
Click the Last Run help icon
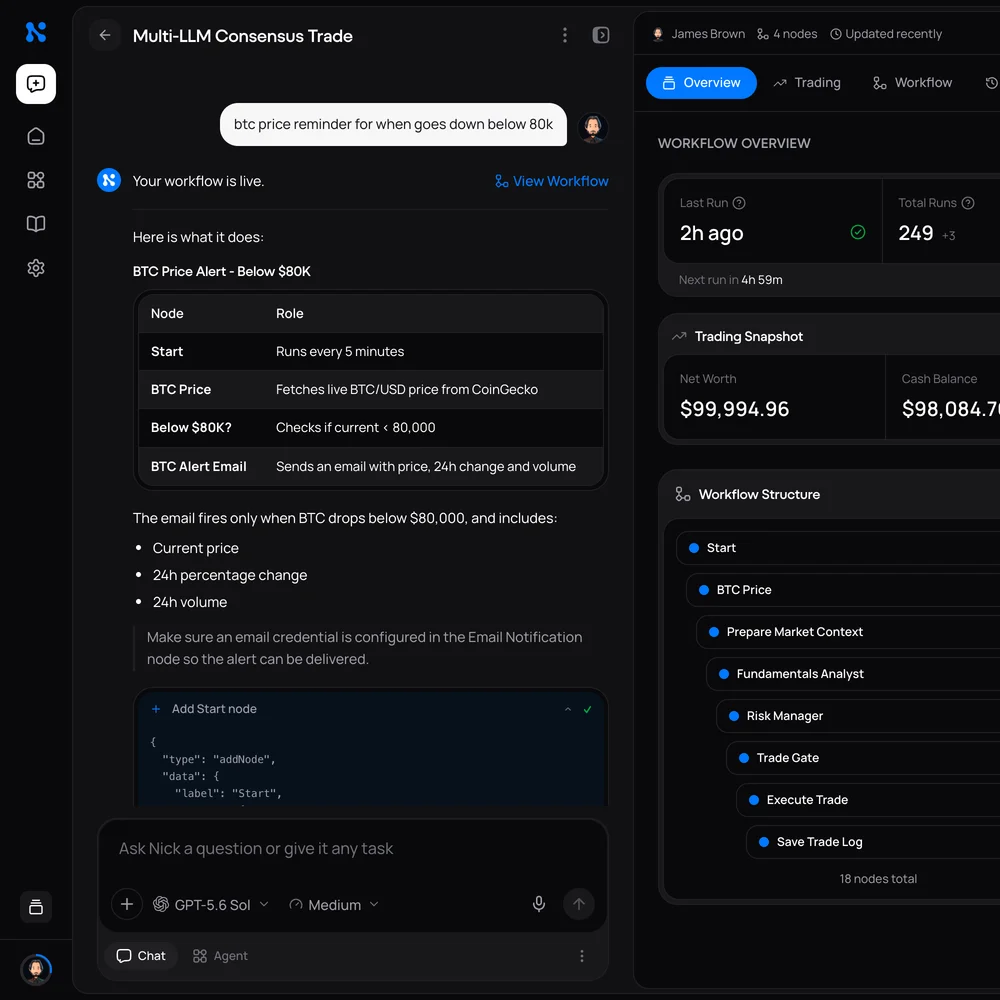[739, 203]
